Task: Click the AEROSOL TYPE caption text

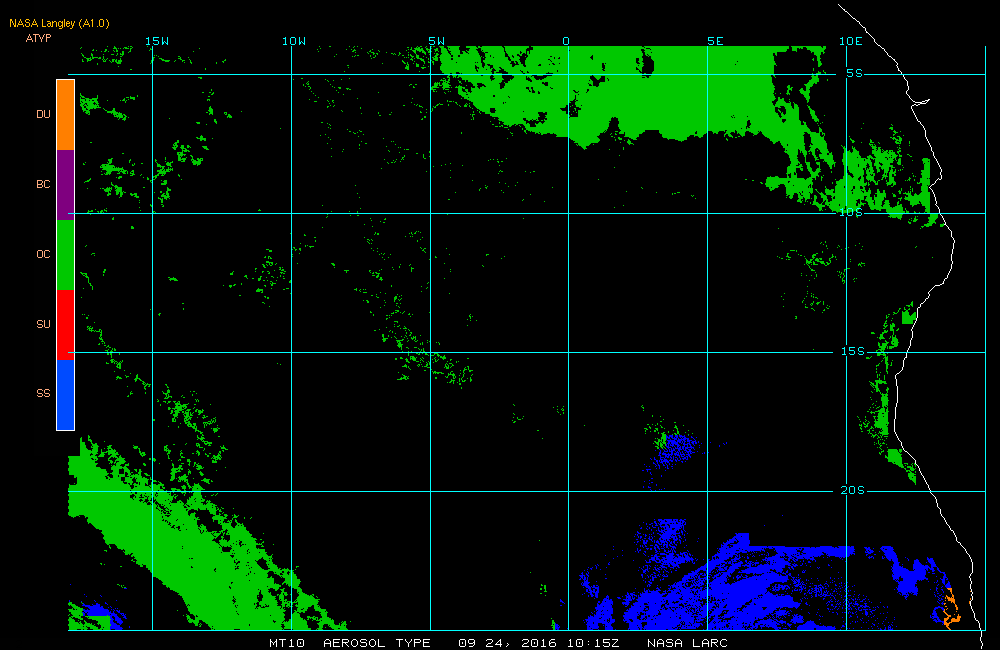Action: point(377,643)
